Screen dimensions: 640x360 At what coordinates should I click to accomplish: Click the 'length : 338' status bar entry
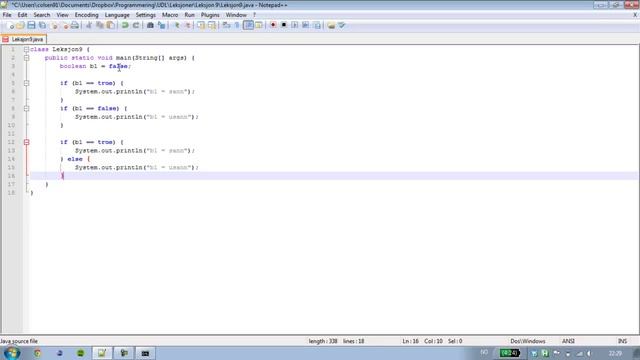click(323, 341)
